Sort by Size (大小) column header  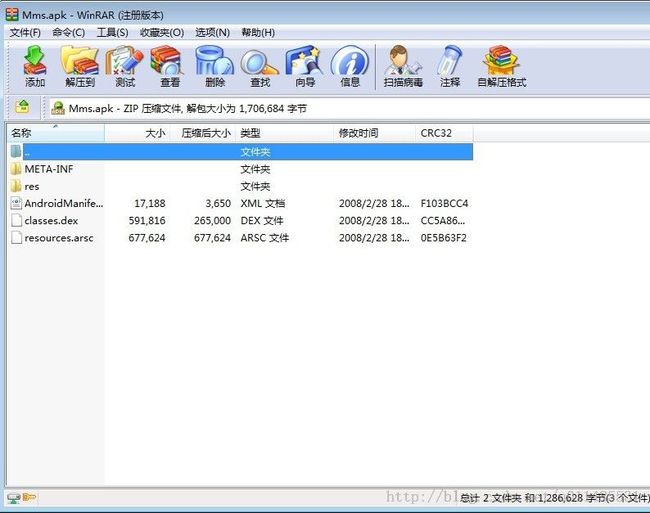click(137, 133)
